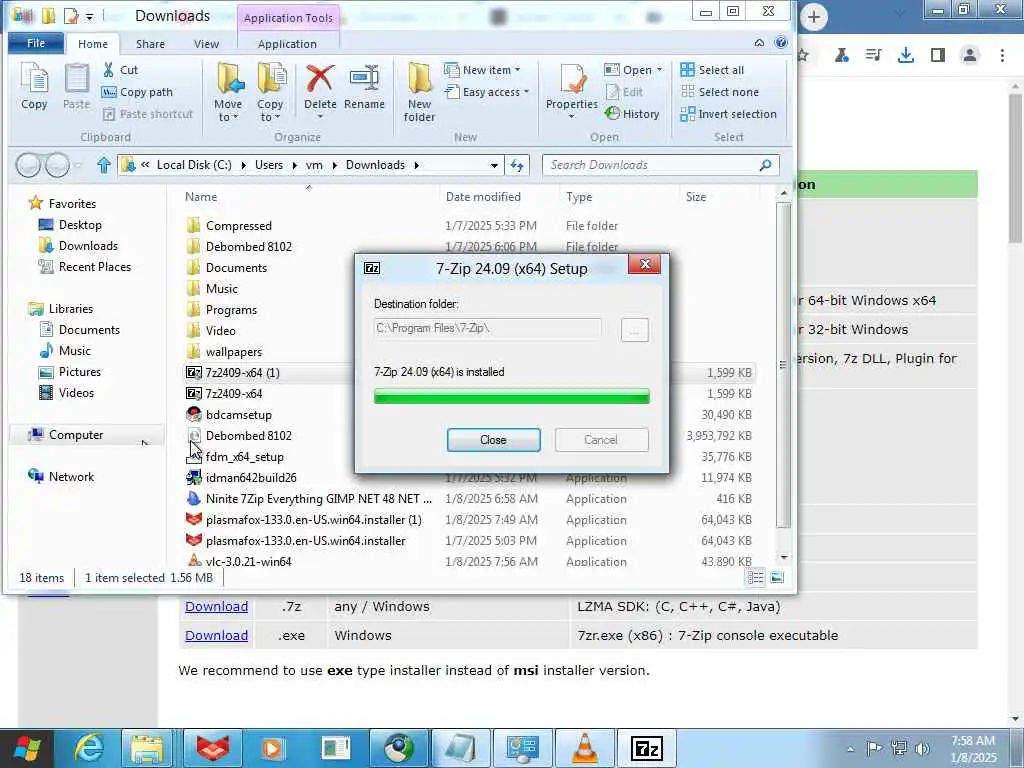Image resolution: width=1024 pixels, height=768 pixels.
Task: Create a New folder from the ribbon
Action: (x=419, y=92)
